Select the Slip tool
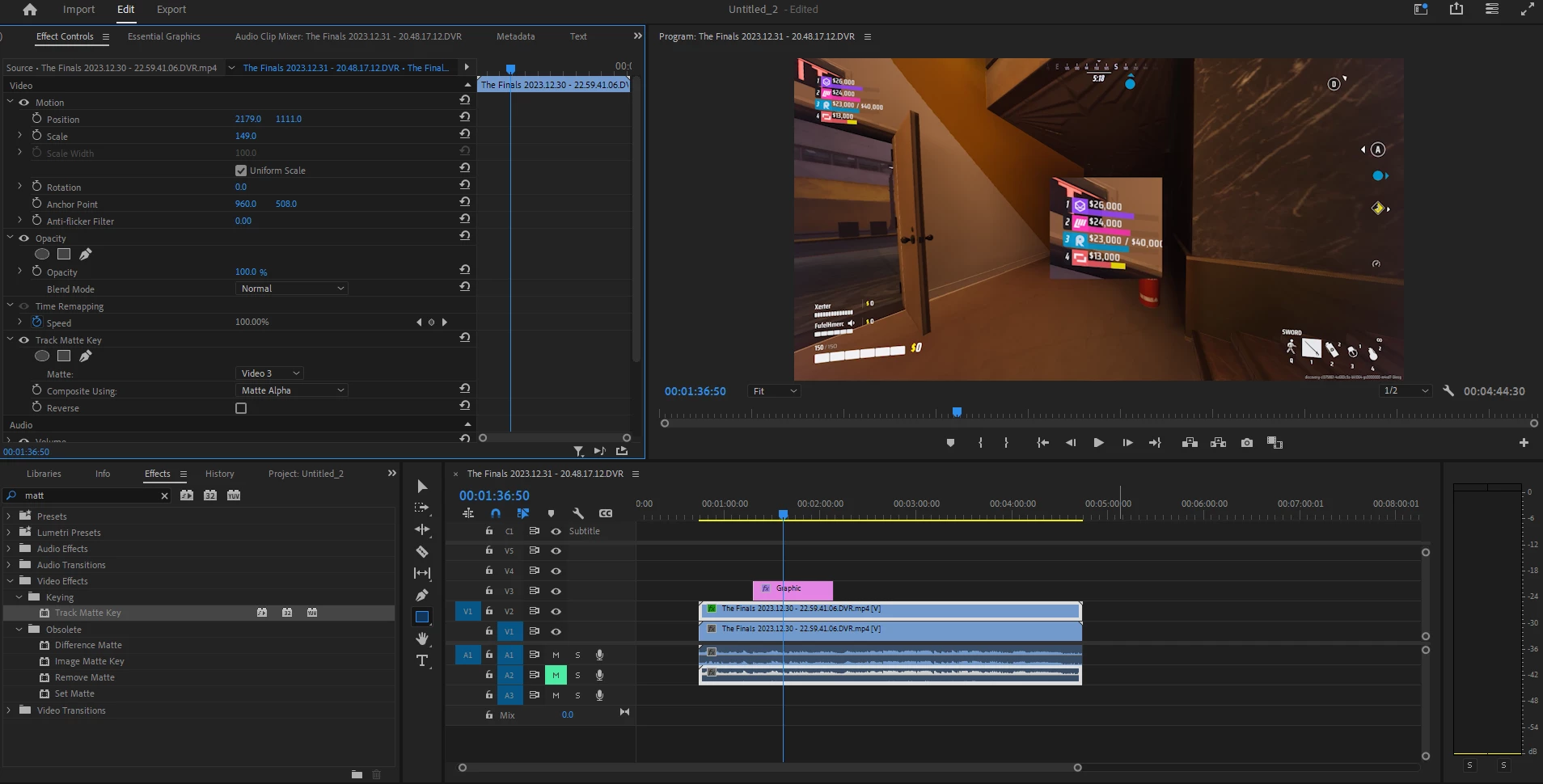1543x784 pixels. coord(422,573)
